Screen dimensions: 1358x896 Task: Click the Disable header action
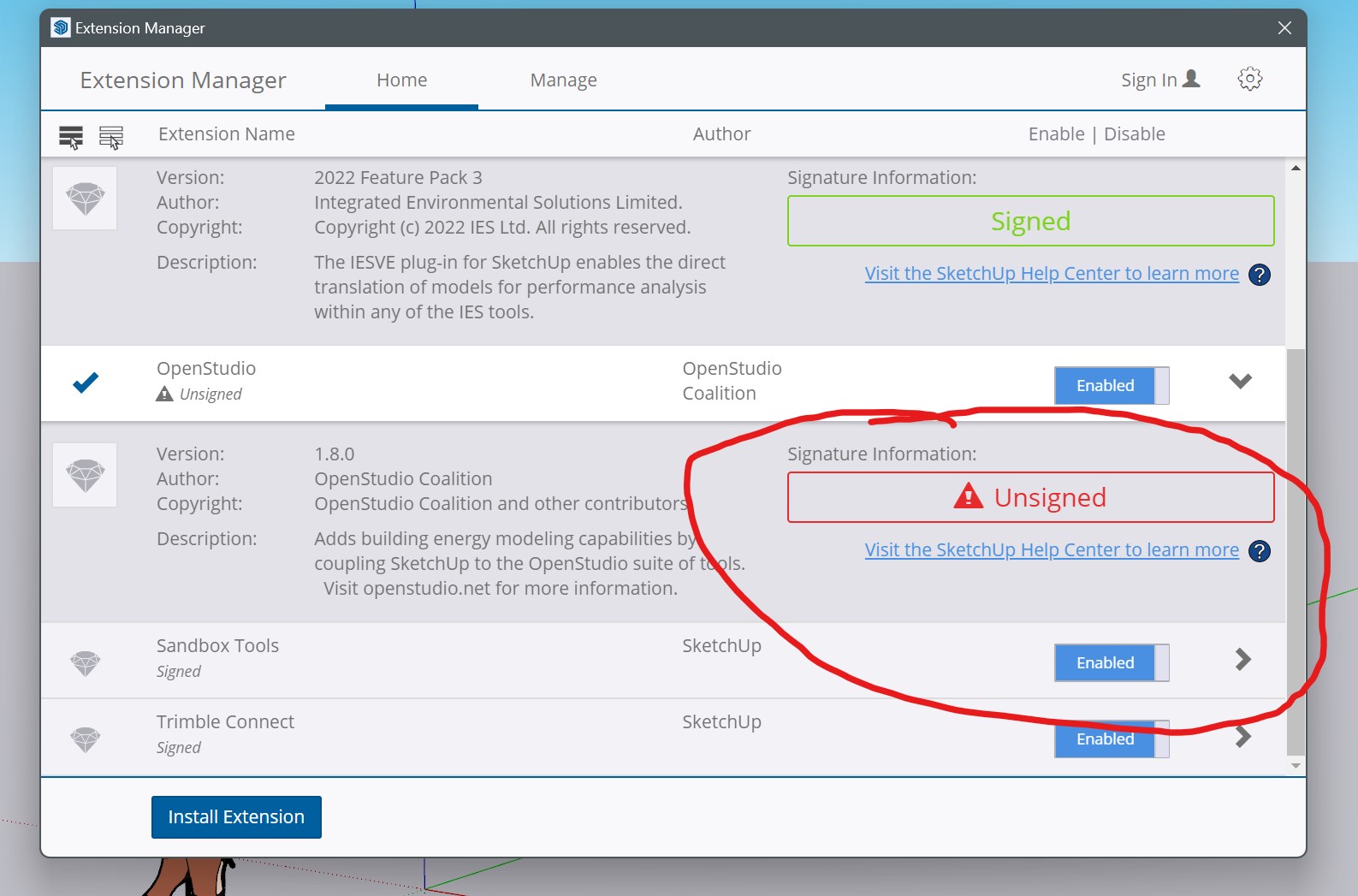[1134, 134]
